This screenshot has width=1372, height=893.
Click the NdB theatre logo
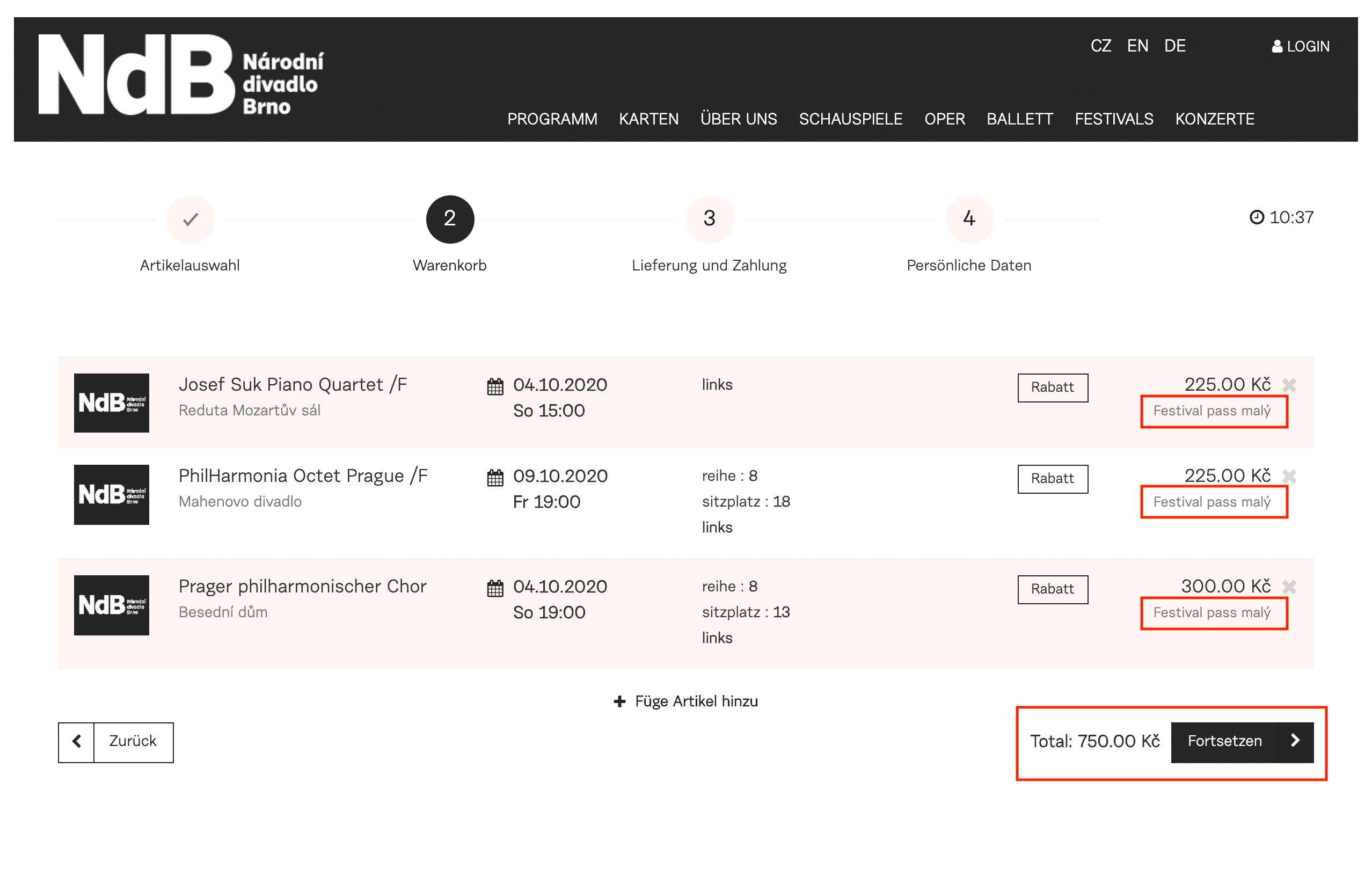pos(181,75)
